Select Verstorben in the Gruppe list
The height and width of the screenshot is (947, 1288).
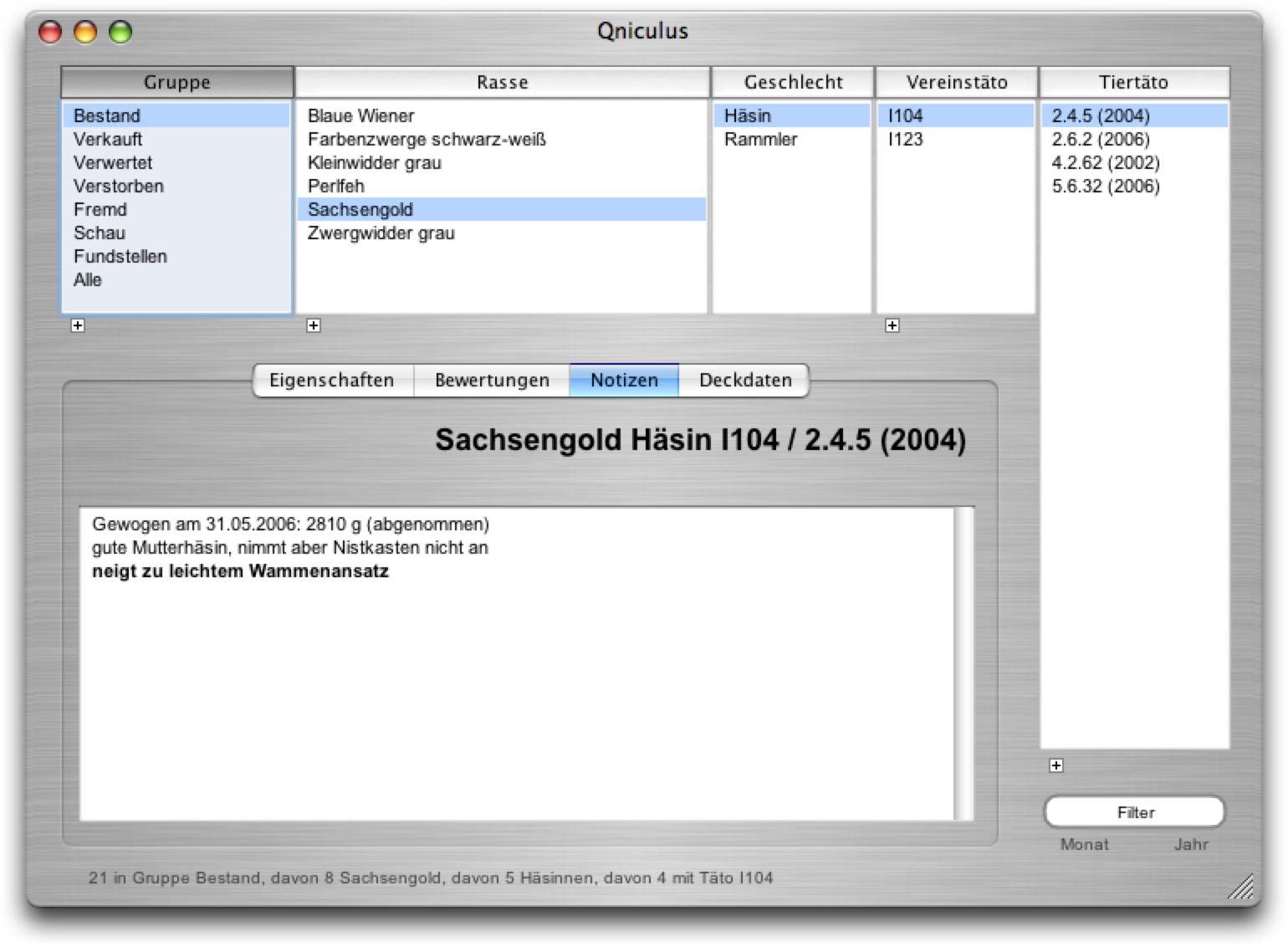(x=176, y=186)
